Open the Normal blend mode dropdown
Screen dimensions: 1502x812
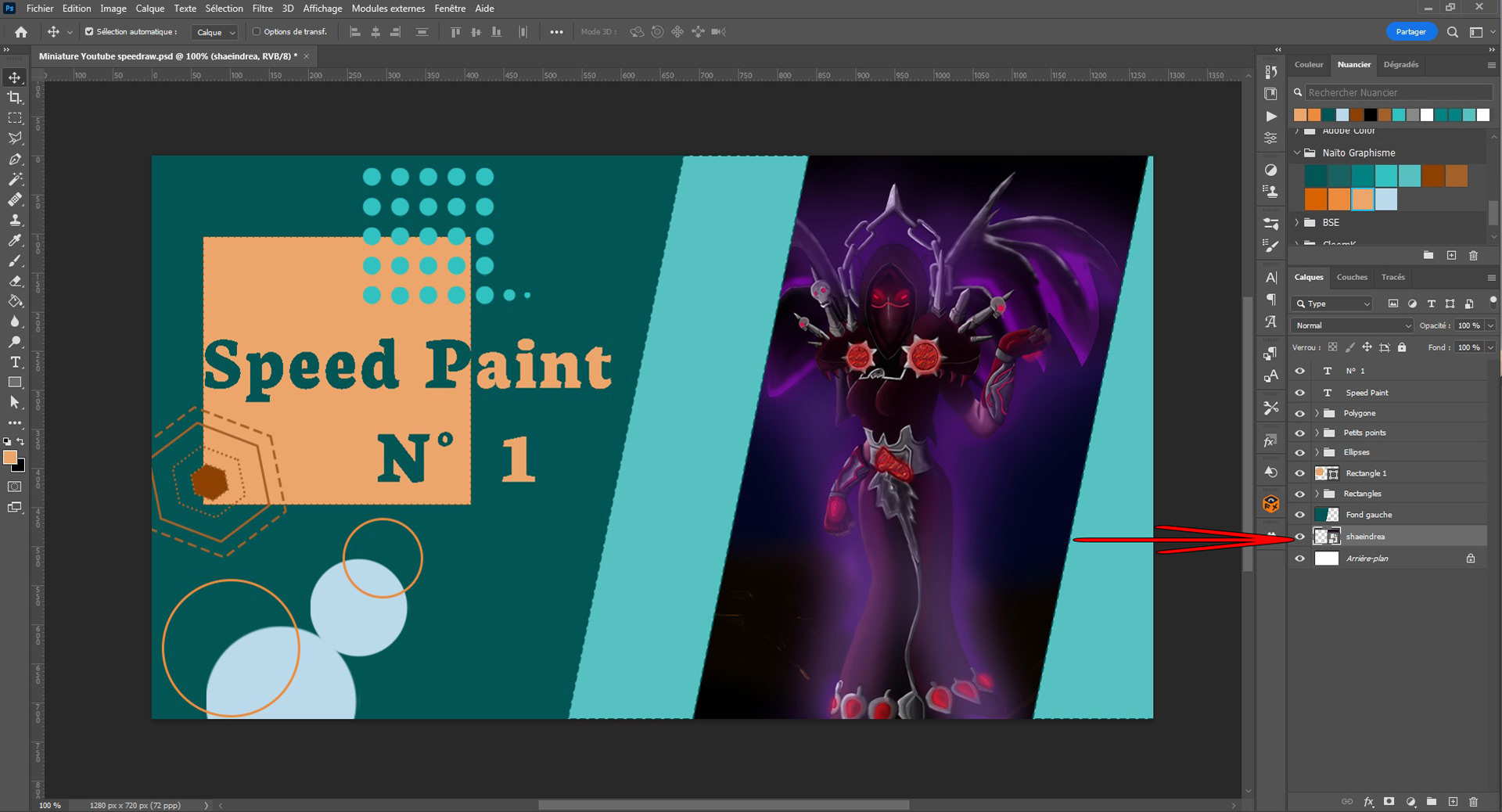pos(1353,325)
